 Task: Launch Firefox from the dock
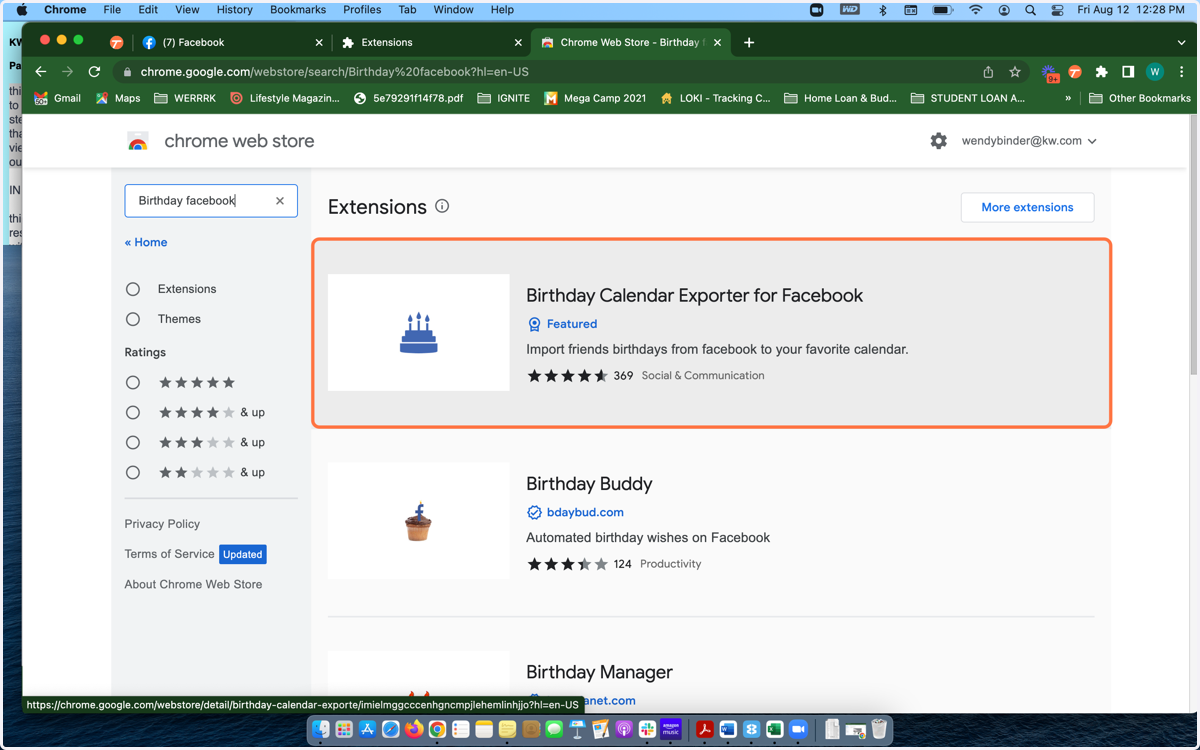[414, 730]
